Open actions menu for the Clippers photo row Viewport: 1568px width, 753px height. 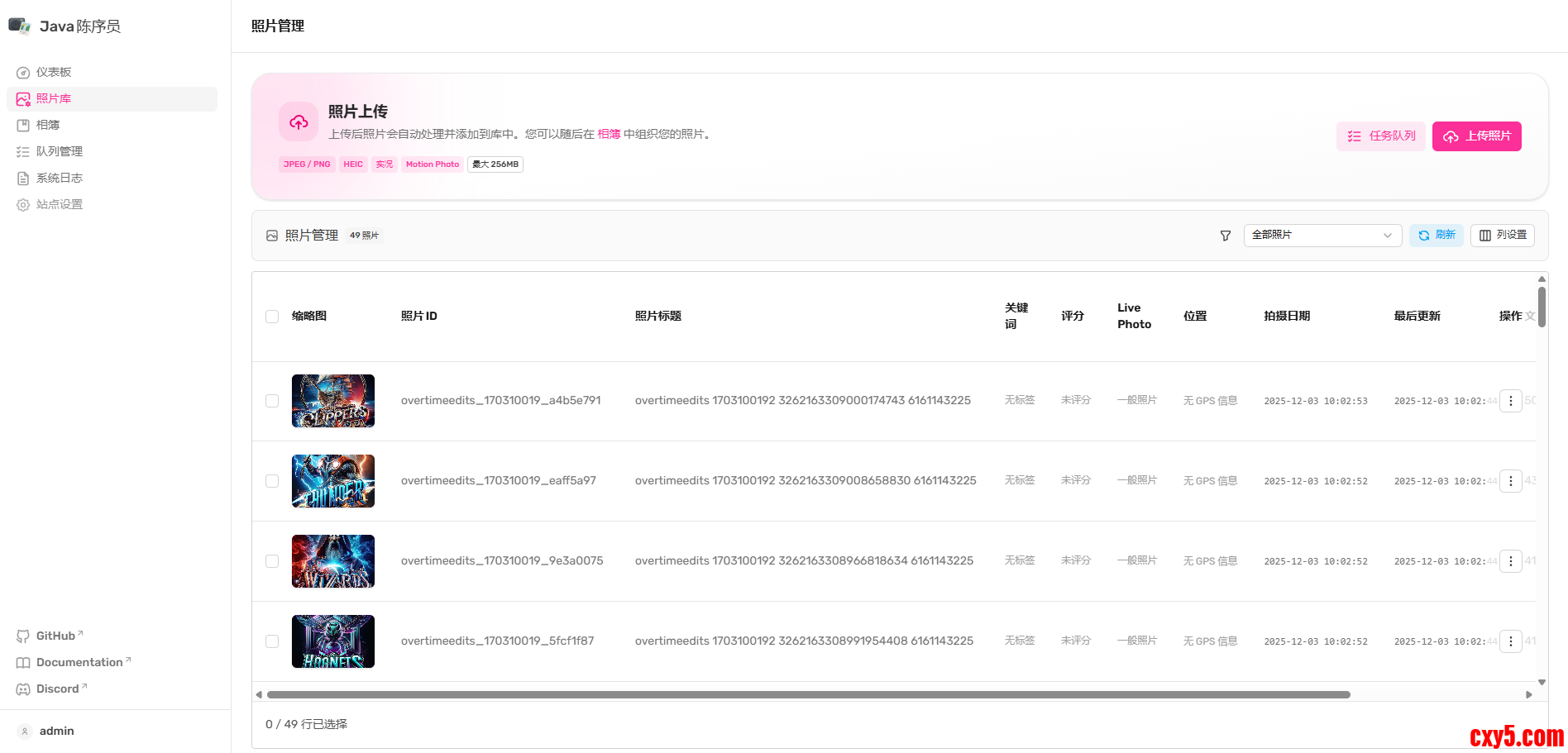point(1510,401)
